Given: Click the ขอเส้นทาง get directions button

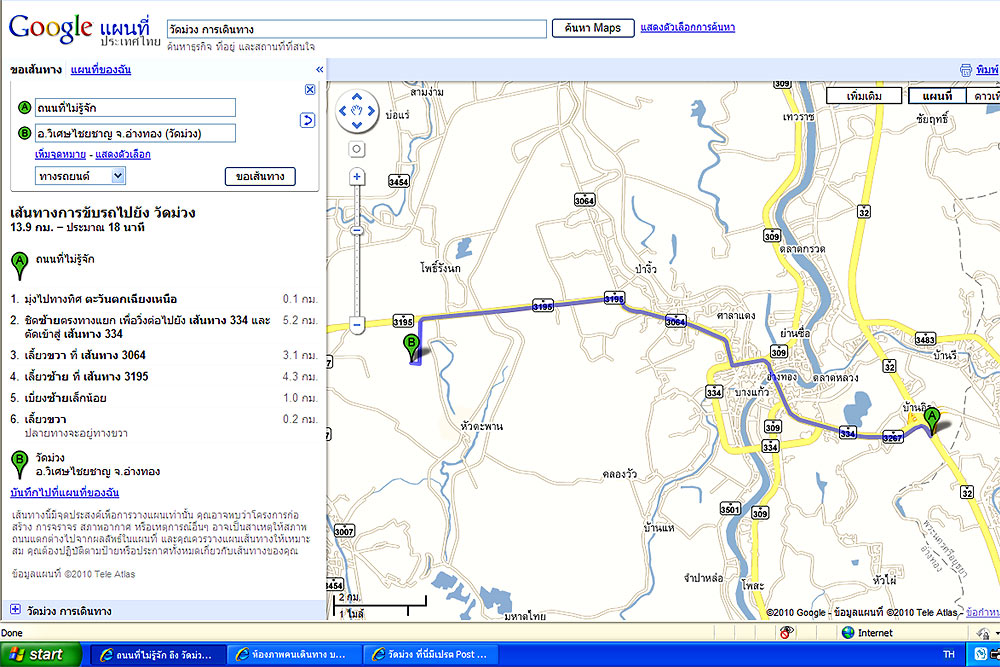Looking at the screenshot, I should click(x=260, y=176).
